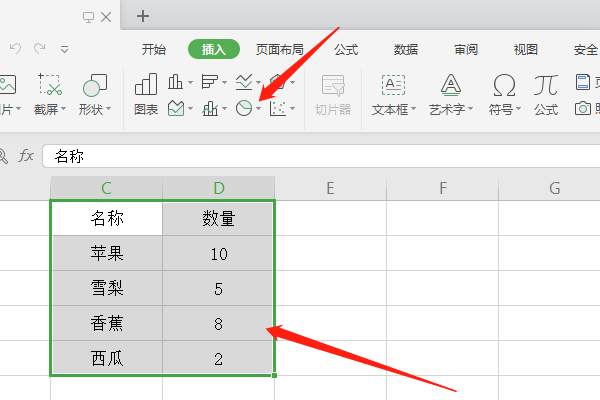This screenshot has height=400, width=600.
Task: Open the 图表 chart dialog
Action: pos(146,94)
